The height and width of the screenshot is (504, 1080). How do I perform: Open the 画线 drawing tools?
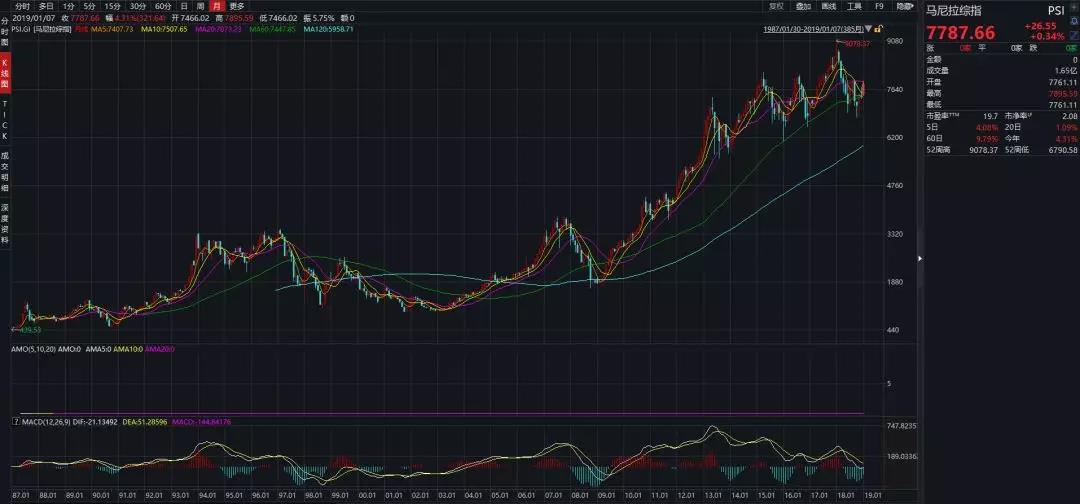829,6
